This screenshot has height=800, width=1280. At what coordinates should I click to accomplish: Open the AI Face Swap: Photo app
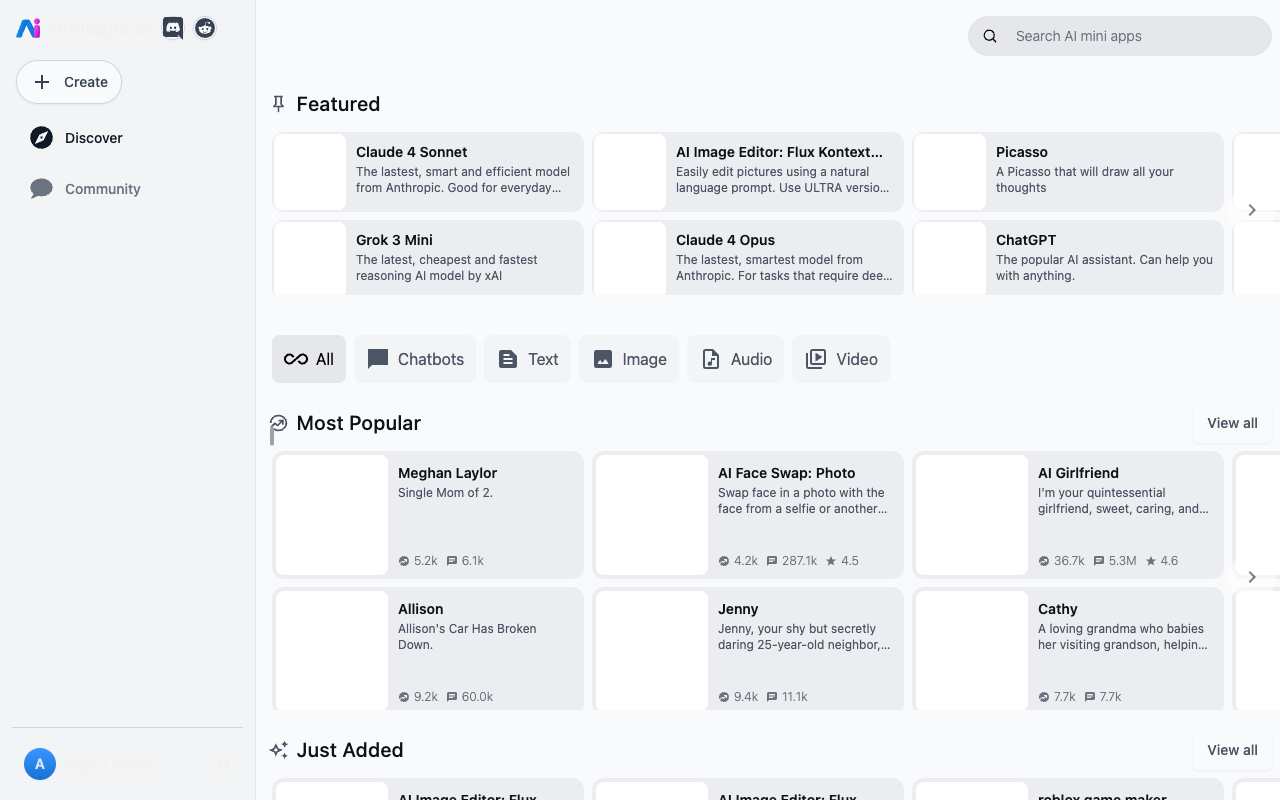[x=748, y=515]
